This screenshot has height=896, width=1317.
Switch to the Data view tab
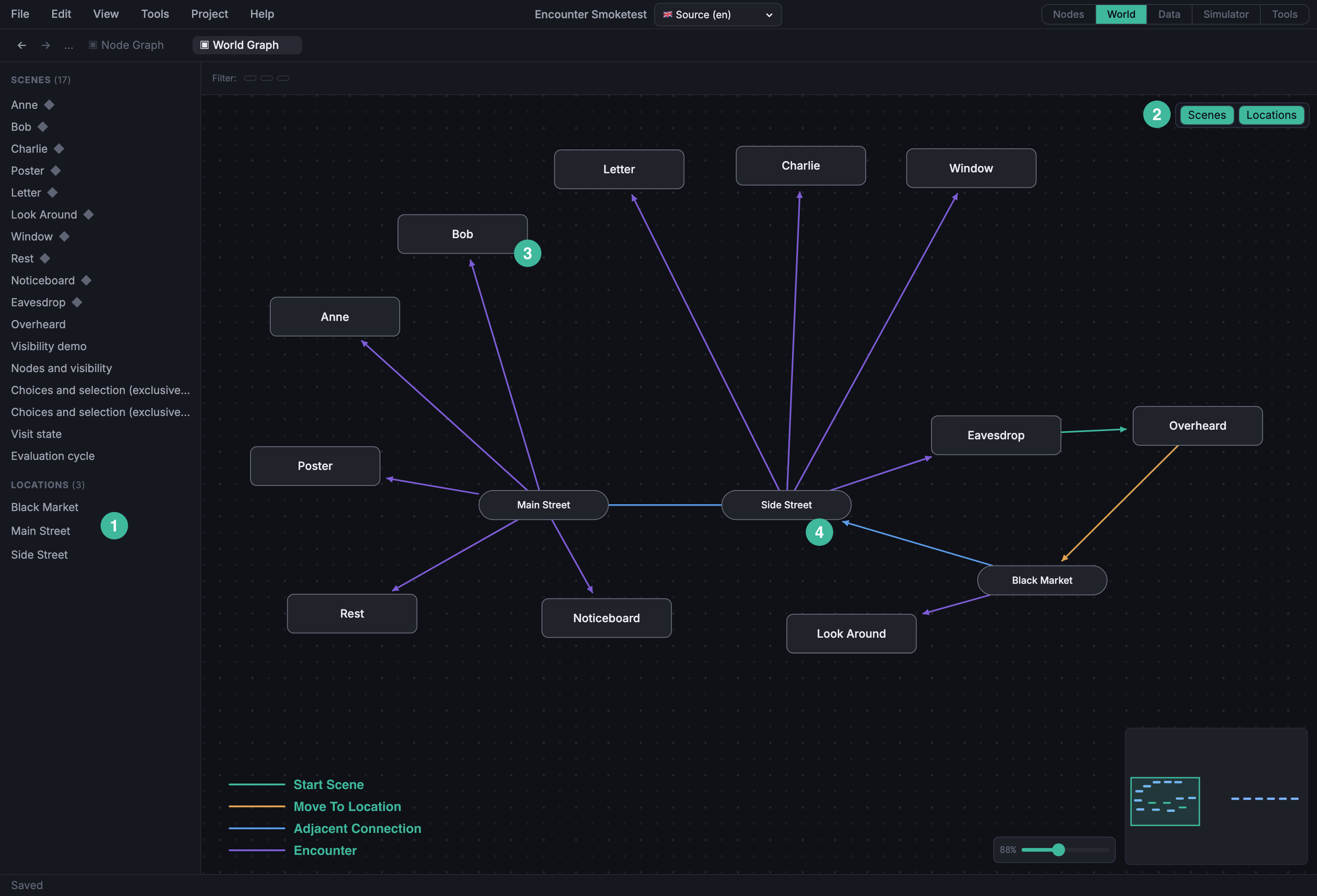click(x=1169, y=14)
